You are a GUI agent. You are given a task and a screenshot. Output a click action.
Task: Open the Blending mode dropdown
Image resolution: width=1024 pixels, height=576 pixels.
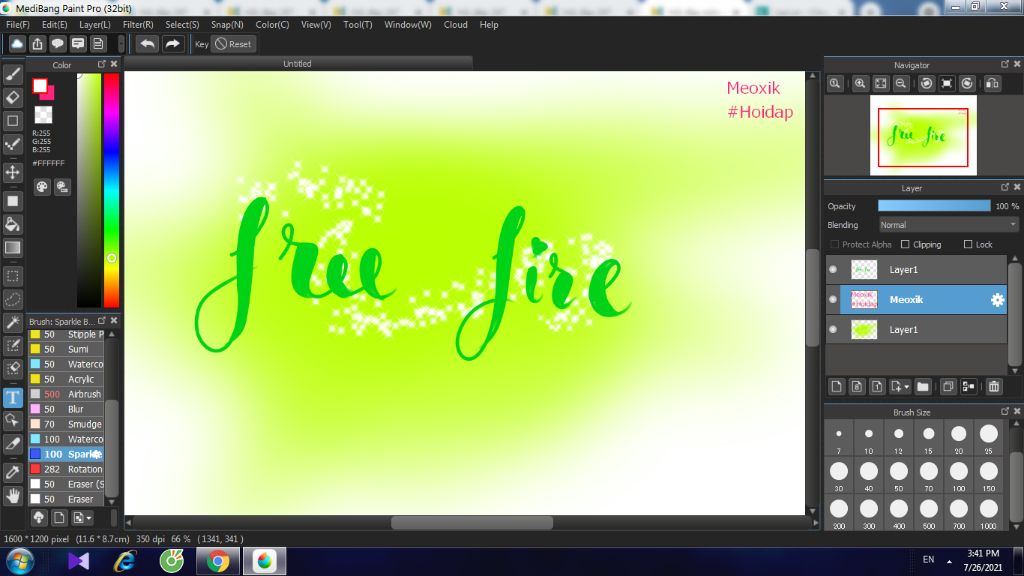click(948, 225)
